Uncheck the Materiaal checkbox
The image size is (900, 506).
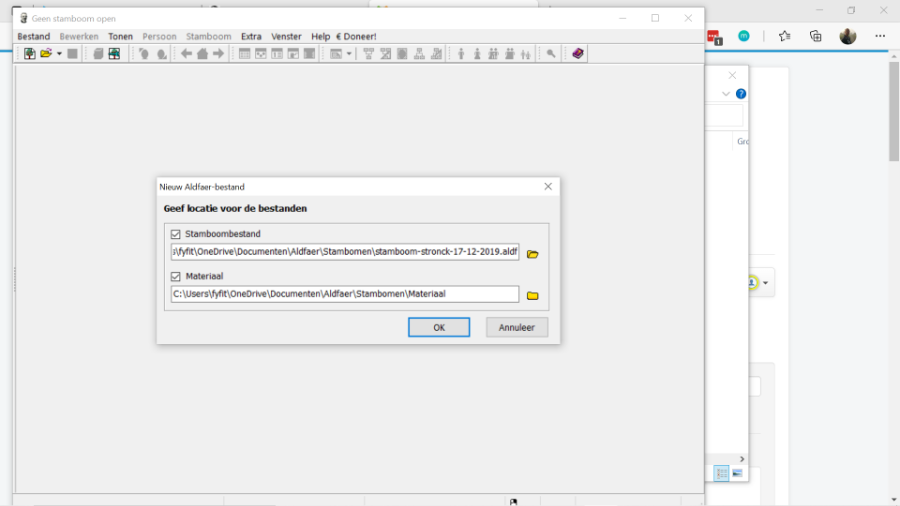(176, 276)
